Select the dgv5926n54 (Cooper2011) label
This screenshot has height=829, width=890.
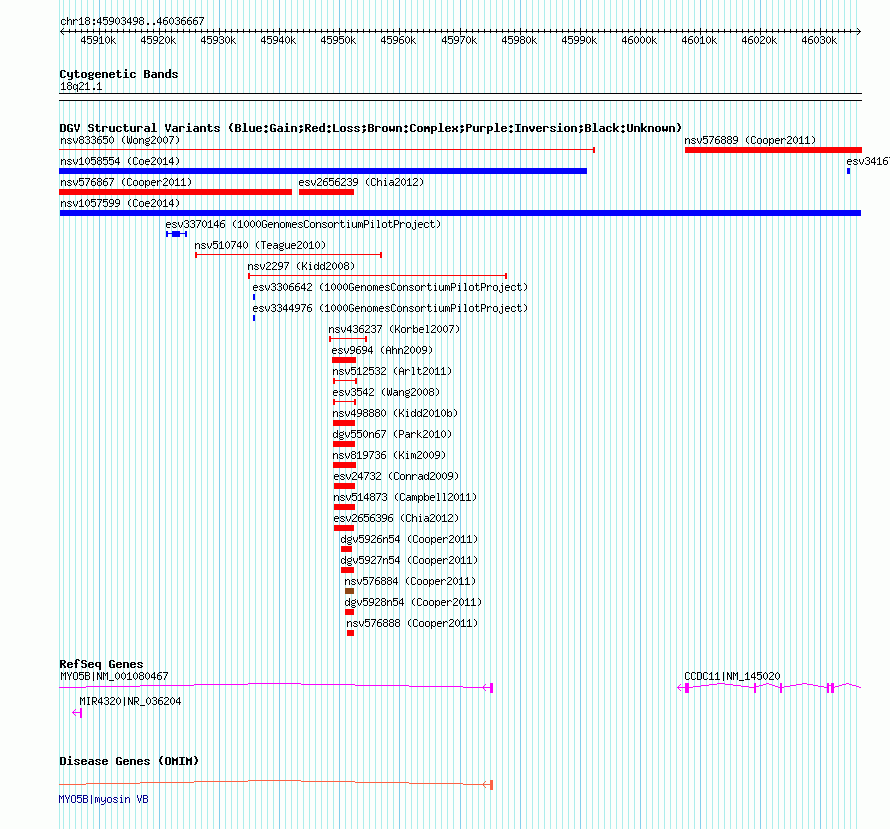409,539
